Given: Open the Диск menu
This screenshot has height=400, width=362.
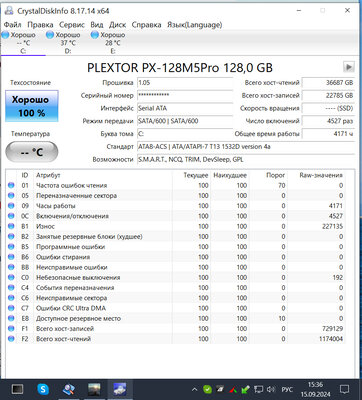Looking at the screenshot, I should click(x=117, y=25).
